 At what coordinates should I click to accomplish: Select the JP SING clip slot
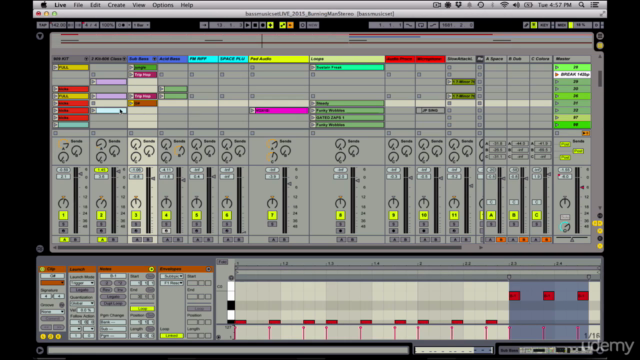pyautogui.click(x=430, y=111)
